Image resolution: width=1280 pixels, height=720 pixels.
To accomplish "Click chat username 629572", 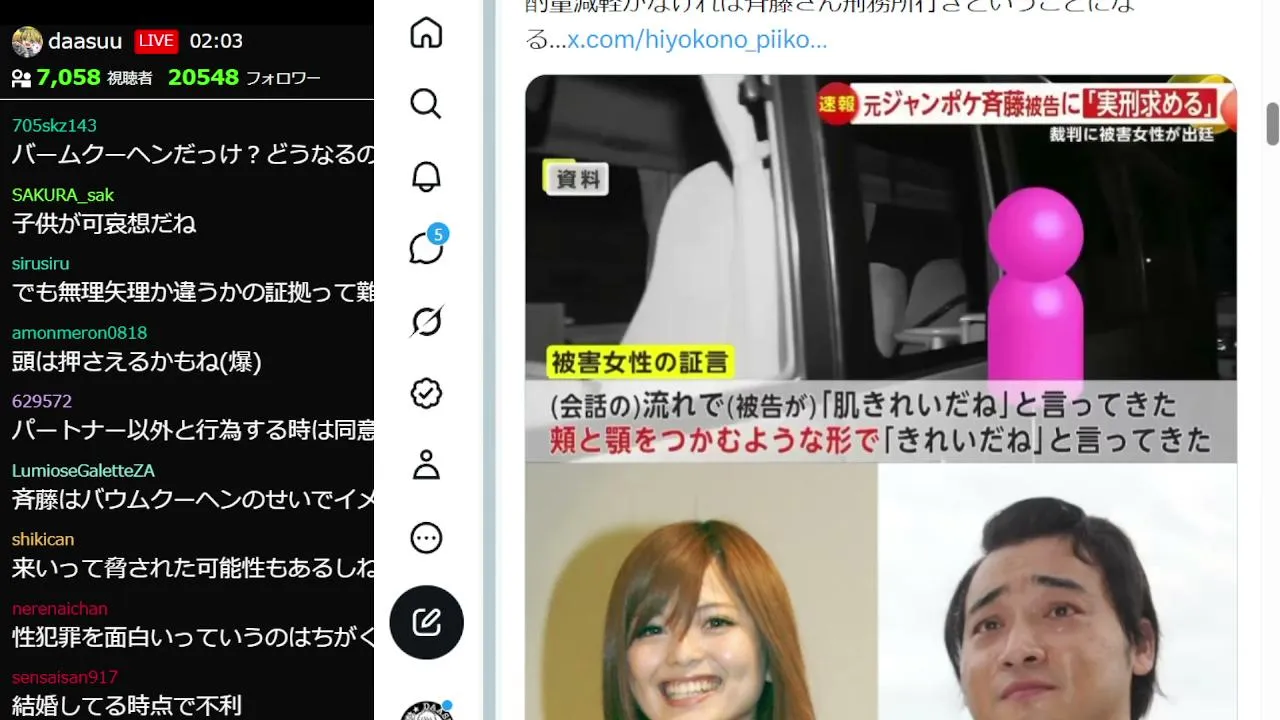I will (x=42, y=401).
